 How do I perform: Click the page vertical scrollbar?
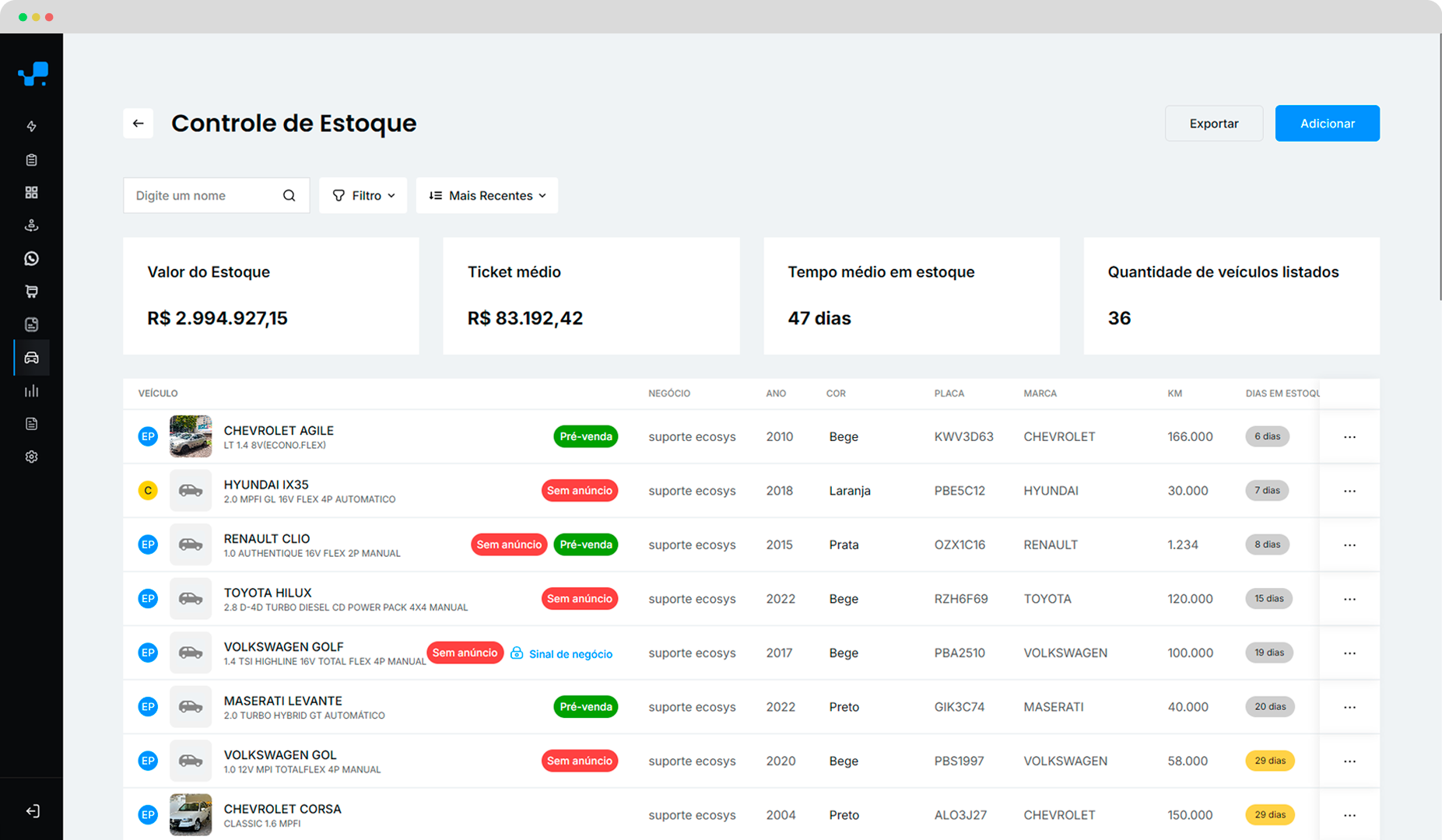[1439, 167]
